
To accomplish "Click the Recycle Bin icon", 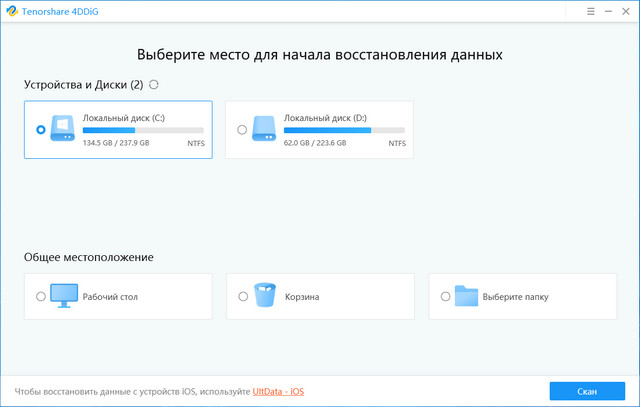I will 265,296.
